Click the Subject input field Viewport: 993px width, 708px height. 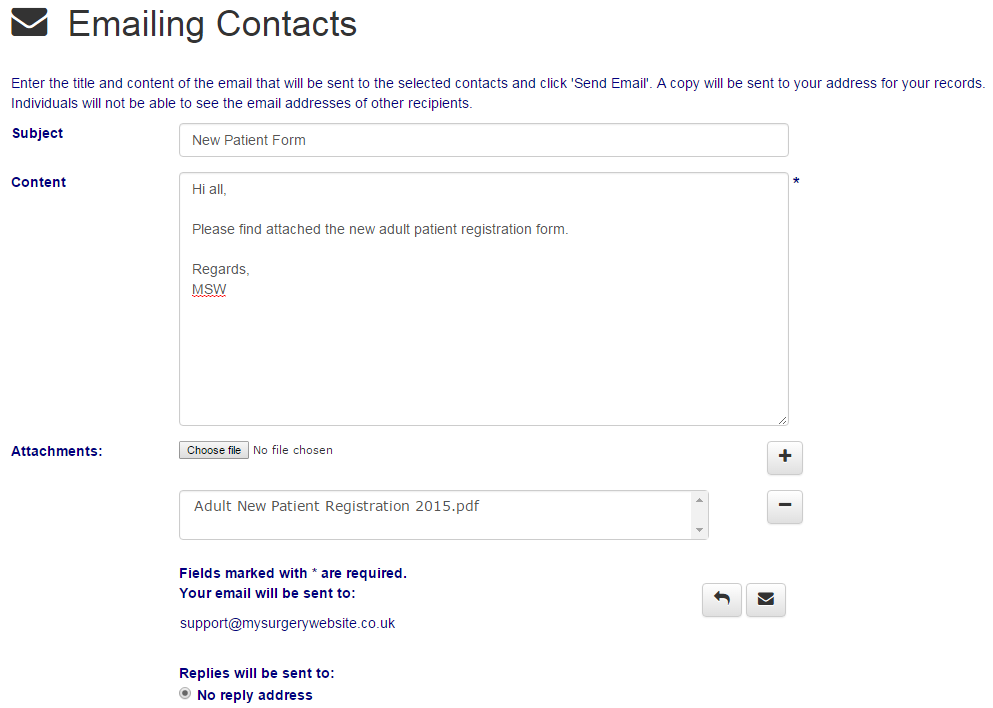pos(483,140)
